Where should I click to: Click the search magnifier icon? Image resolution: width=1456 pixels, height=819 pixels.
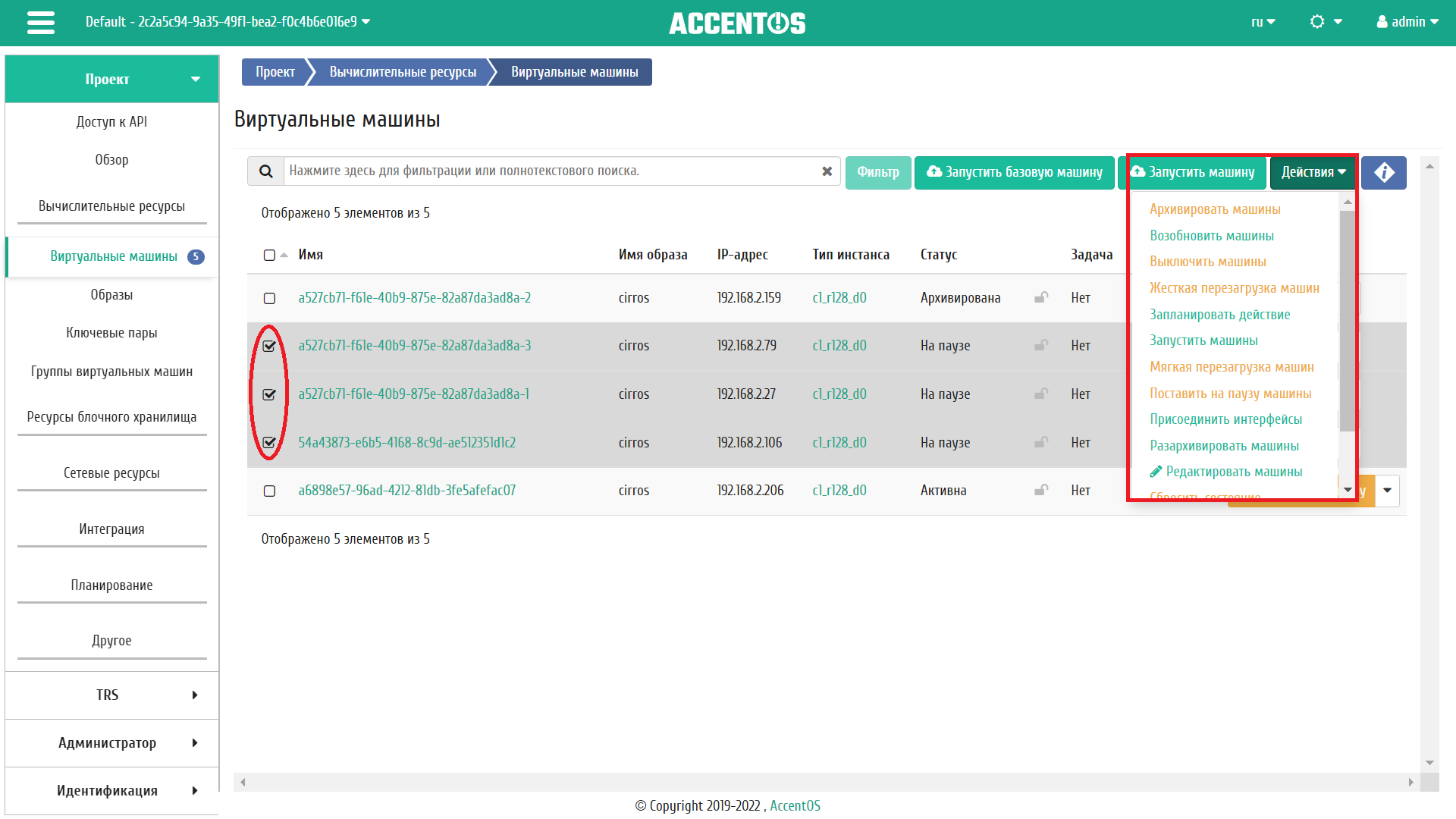pyautogui.click(x=265, y=171)
